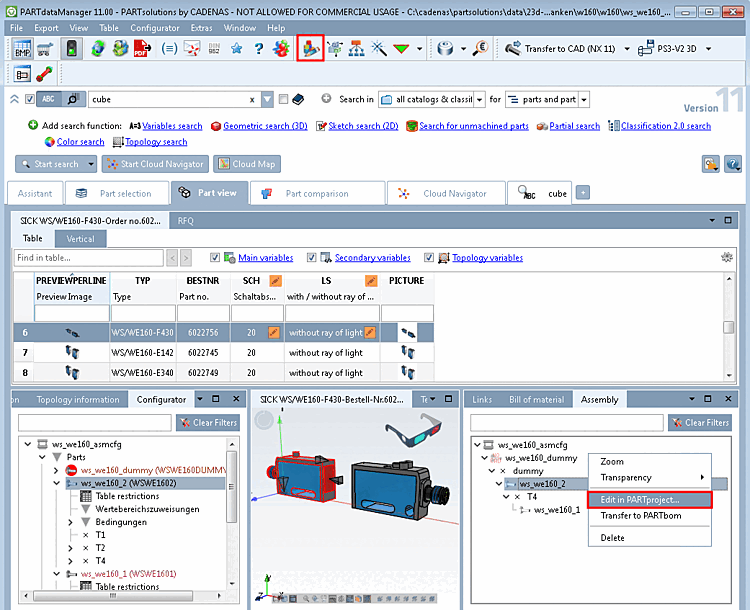Switch to the Part selection tab
The image size is (750, 610).
pyautogui.click(x=117, y=193)
